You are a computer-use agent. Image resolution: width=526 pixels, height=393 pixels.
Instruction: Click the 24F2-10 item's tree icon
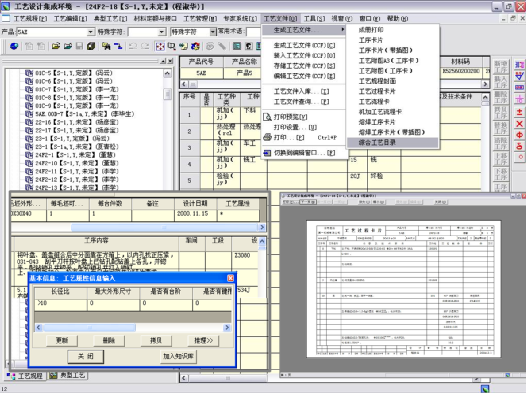[x=29, y=163]
